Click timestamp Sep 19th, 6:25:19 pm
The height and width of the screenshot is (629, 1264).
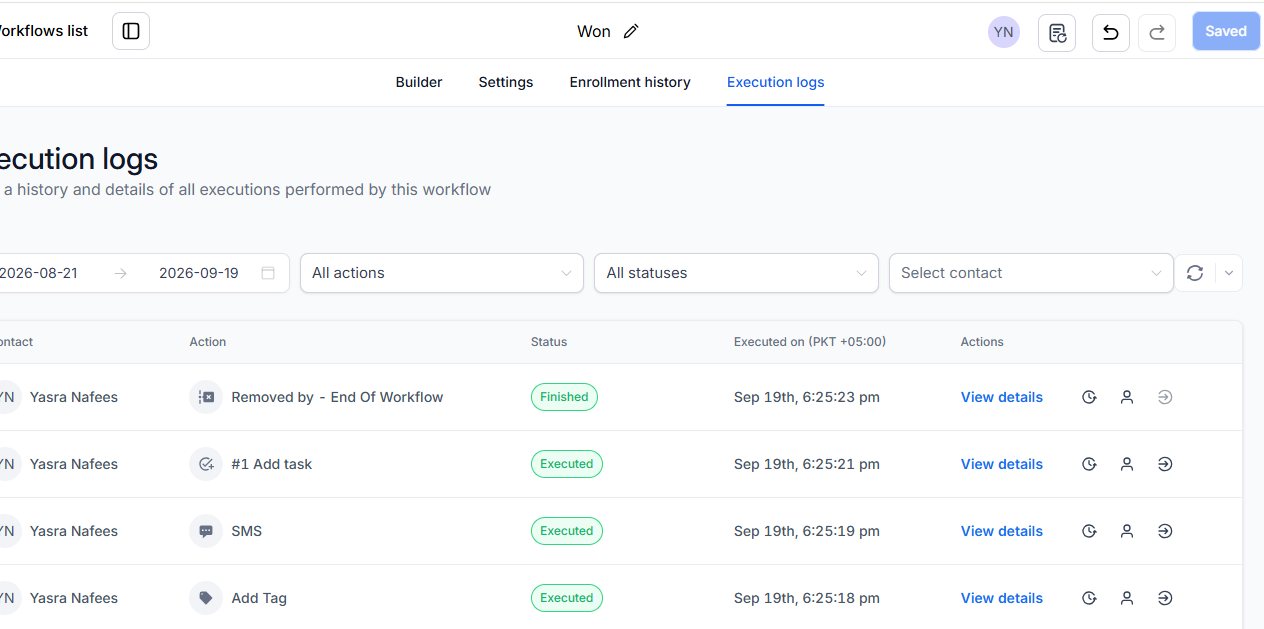pos(807,531)
